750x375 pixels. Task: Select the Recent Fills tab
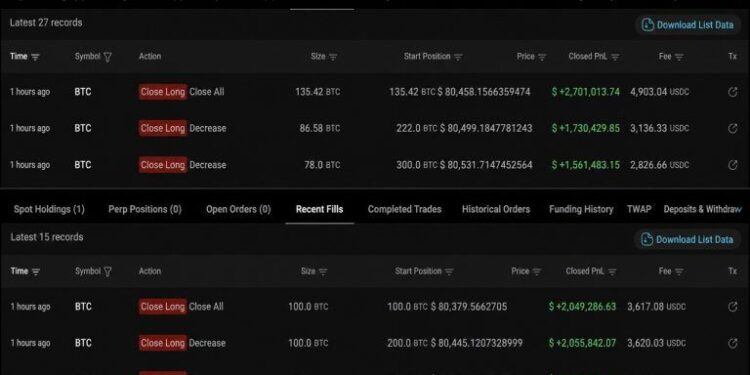[320, 210]
